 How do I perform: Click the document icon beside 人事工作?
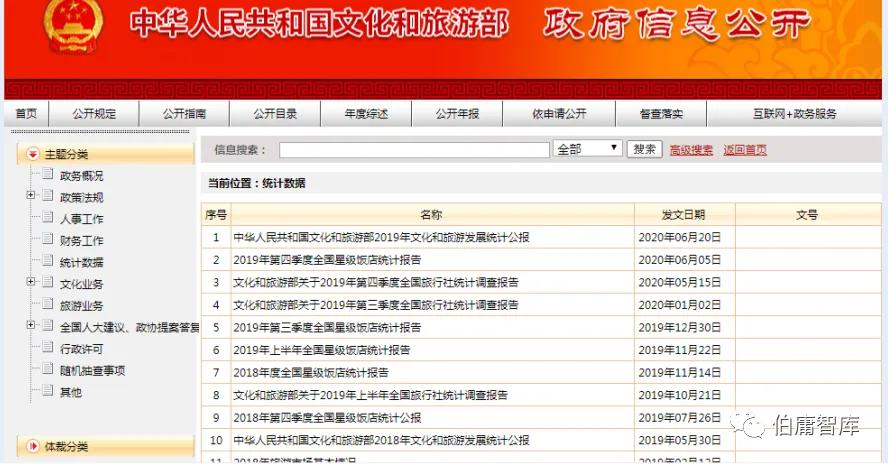(48, 218)
